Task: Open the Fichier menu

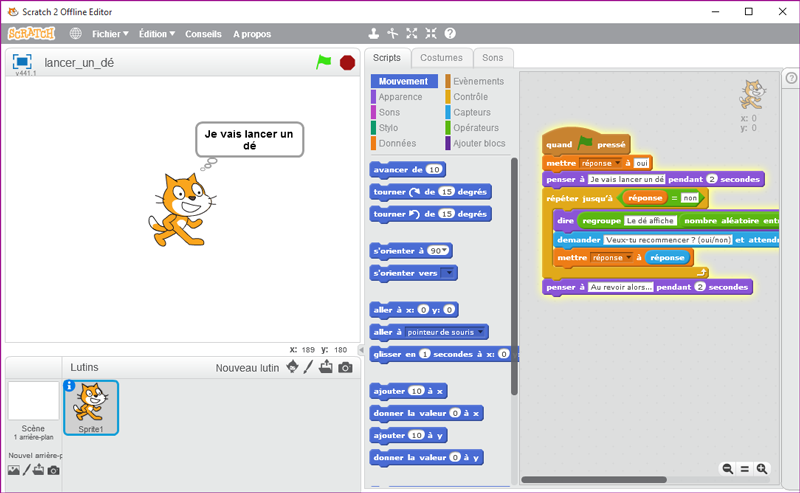Action: click(110, 34)
